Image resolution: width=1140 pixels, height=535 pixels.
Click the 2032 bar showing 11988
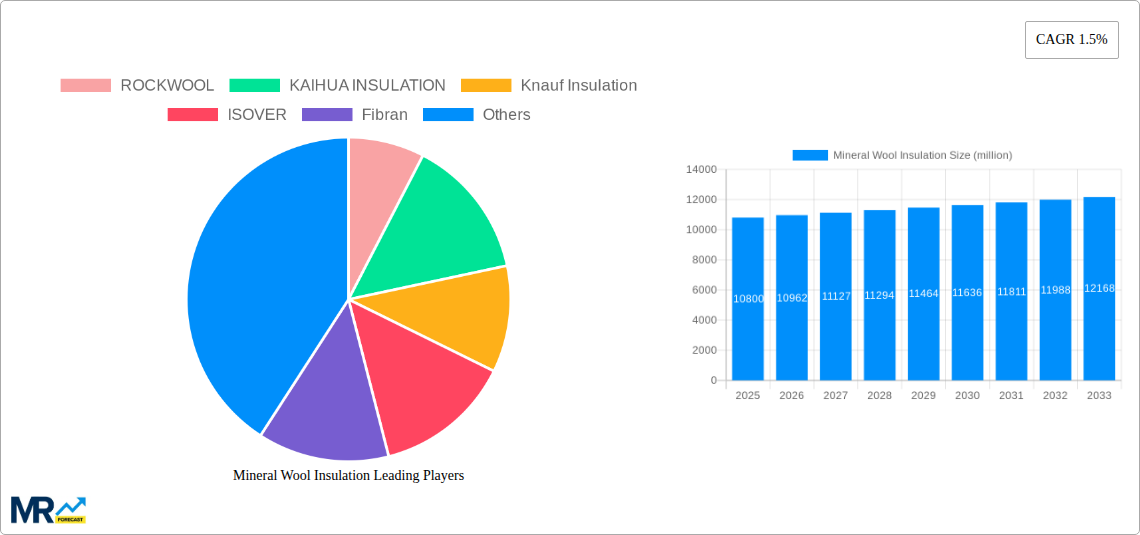[1055, 290]
